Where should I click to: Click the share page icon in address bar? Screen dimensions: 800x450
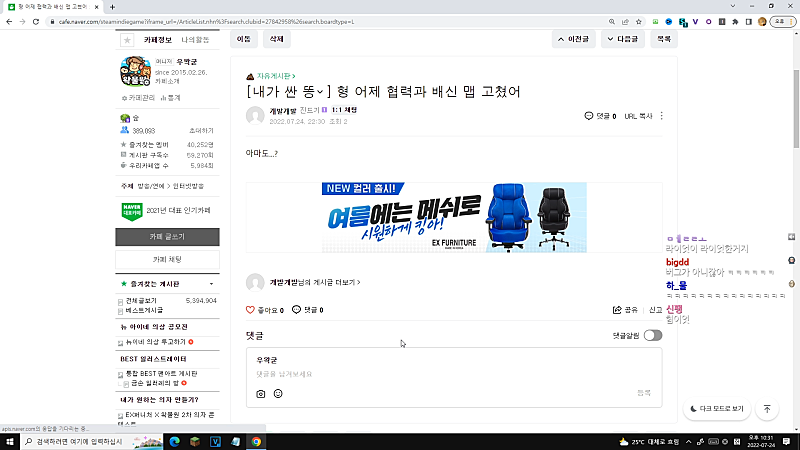(625, 22)
